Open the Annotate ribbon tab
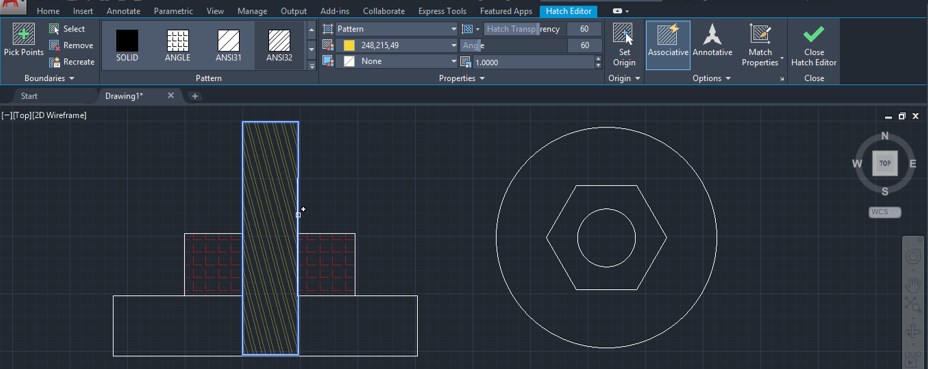 [x=123, y=11]
